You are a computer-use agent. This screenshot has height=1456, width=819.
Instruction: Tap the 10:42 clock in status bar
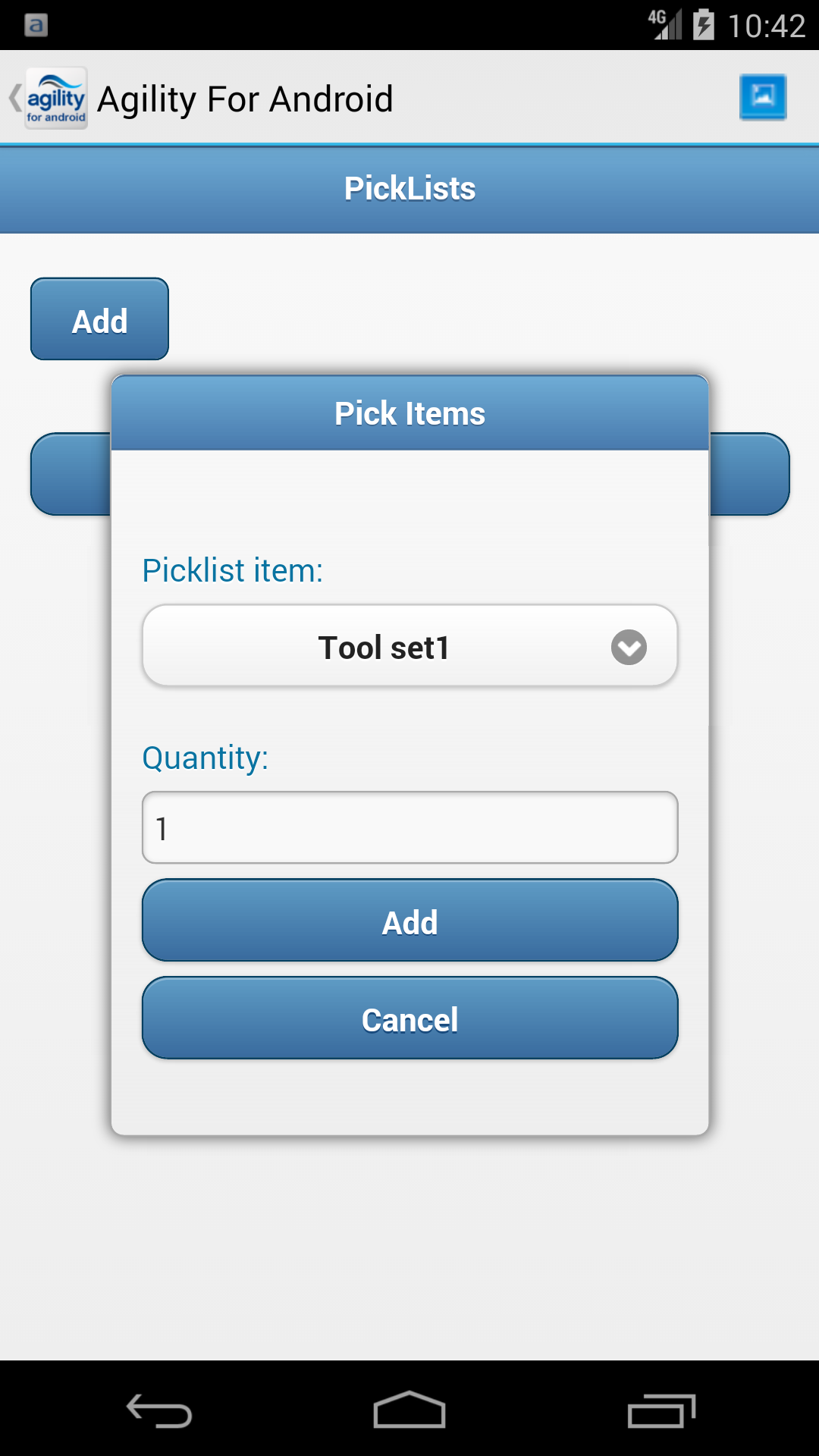coord(766,26)
